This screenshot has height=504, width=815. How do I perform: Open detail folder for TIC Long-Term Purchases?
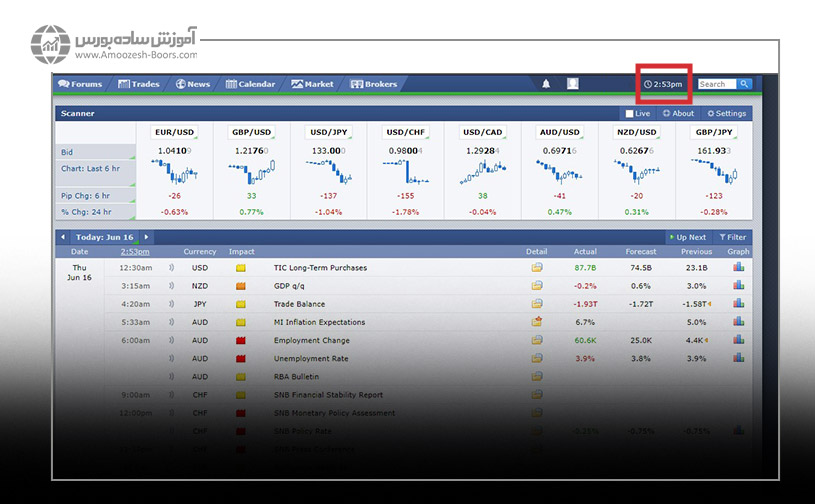click(537, 268)
